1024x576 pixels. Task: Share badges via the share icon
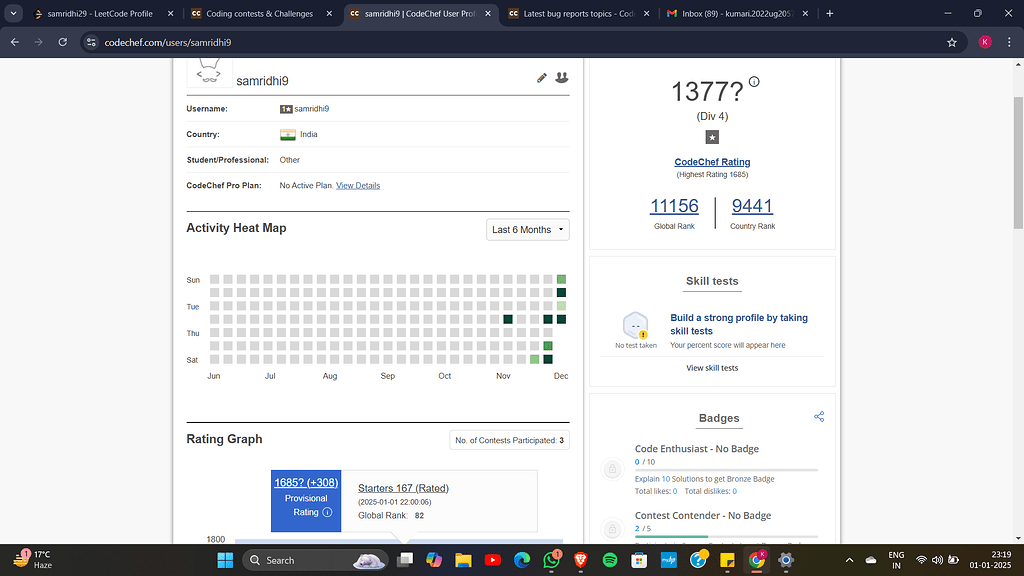coord(819,416)
